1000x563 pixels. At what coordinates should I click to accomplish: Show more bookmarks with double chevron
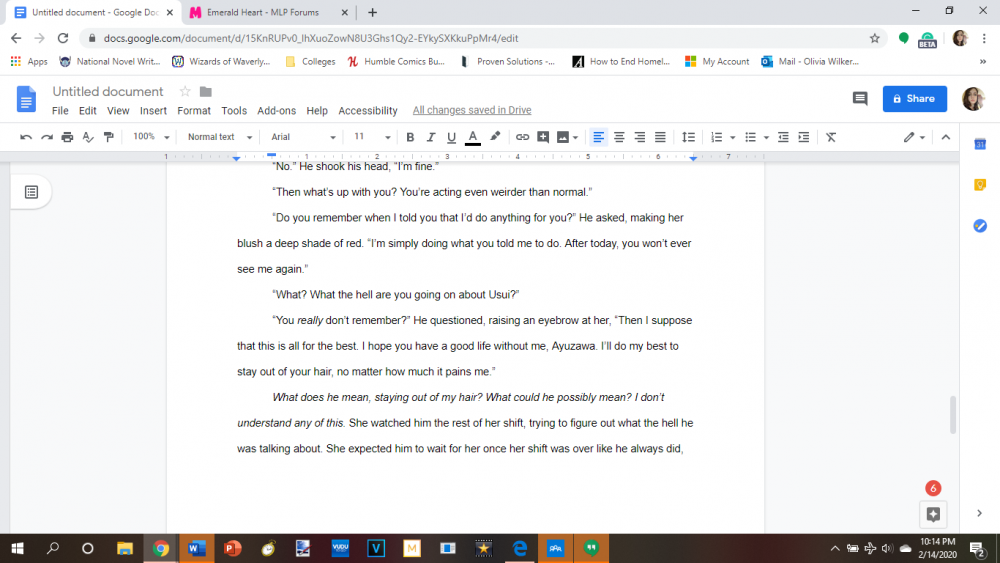coord(983,62)
